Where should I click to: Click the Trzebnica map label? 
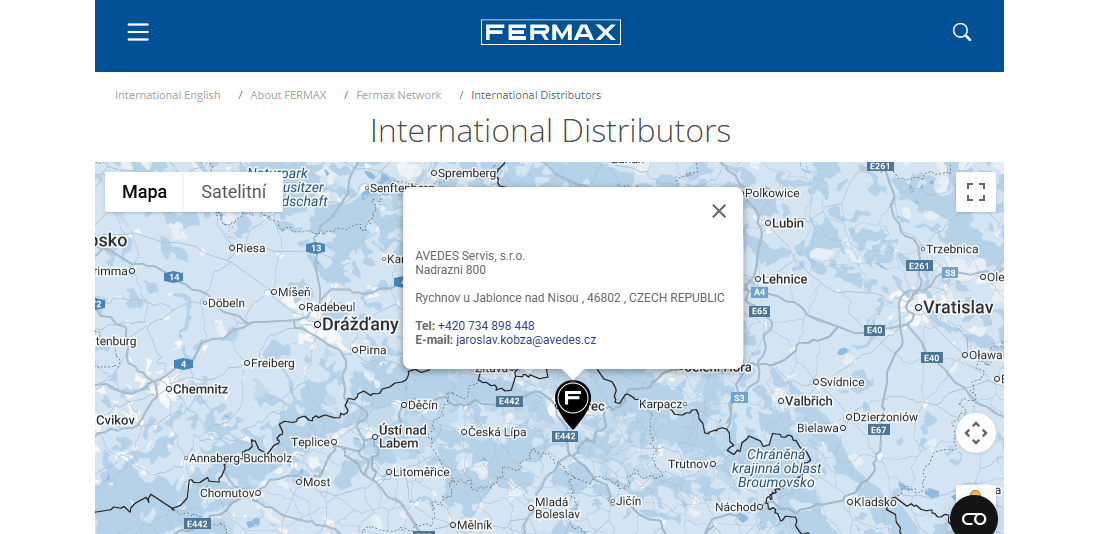click(x=952, y=249)
